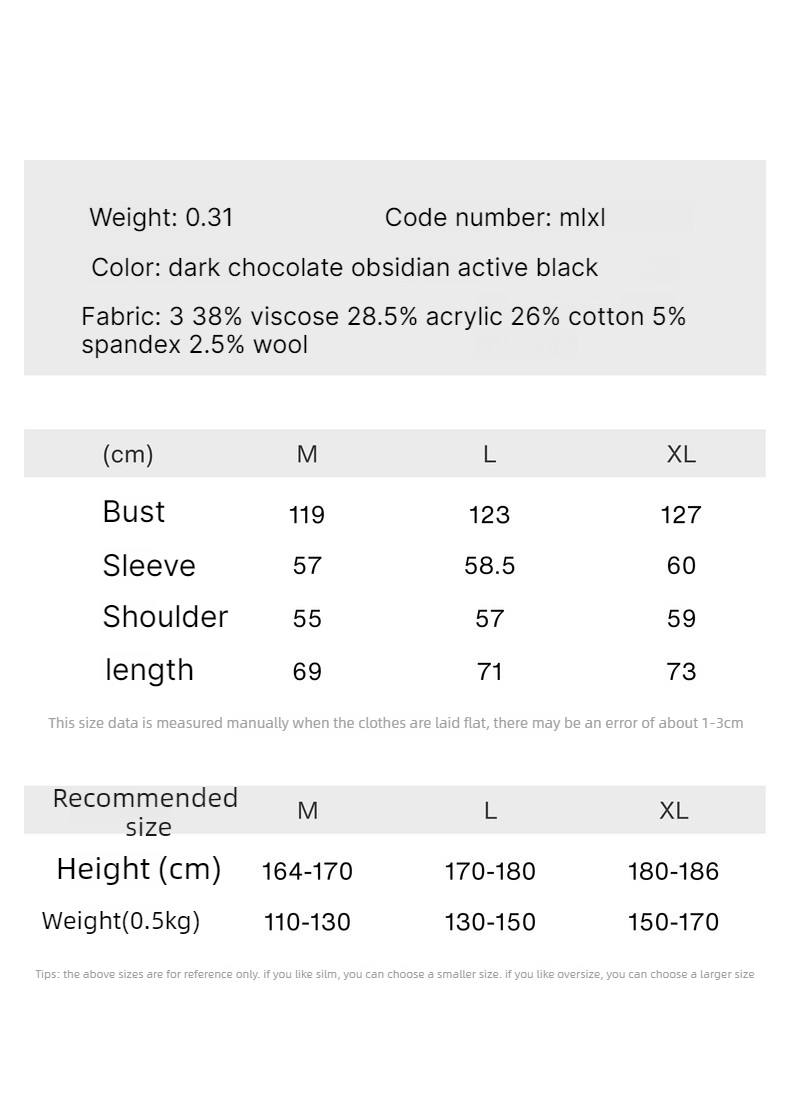Image resolution: width=790 pixels, height=1102 pixels.
Task: Select the Shoulder value 59 for XL
Action: pyautogui.click(x=681, y=618)
